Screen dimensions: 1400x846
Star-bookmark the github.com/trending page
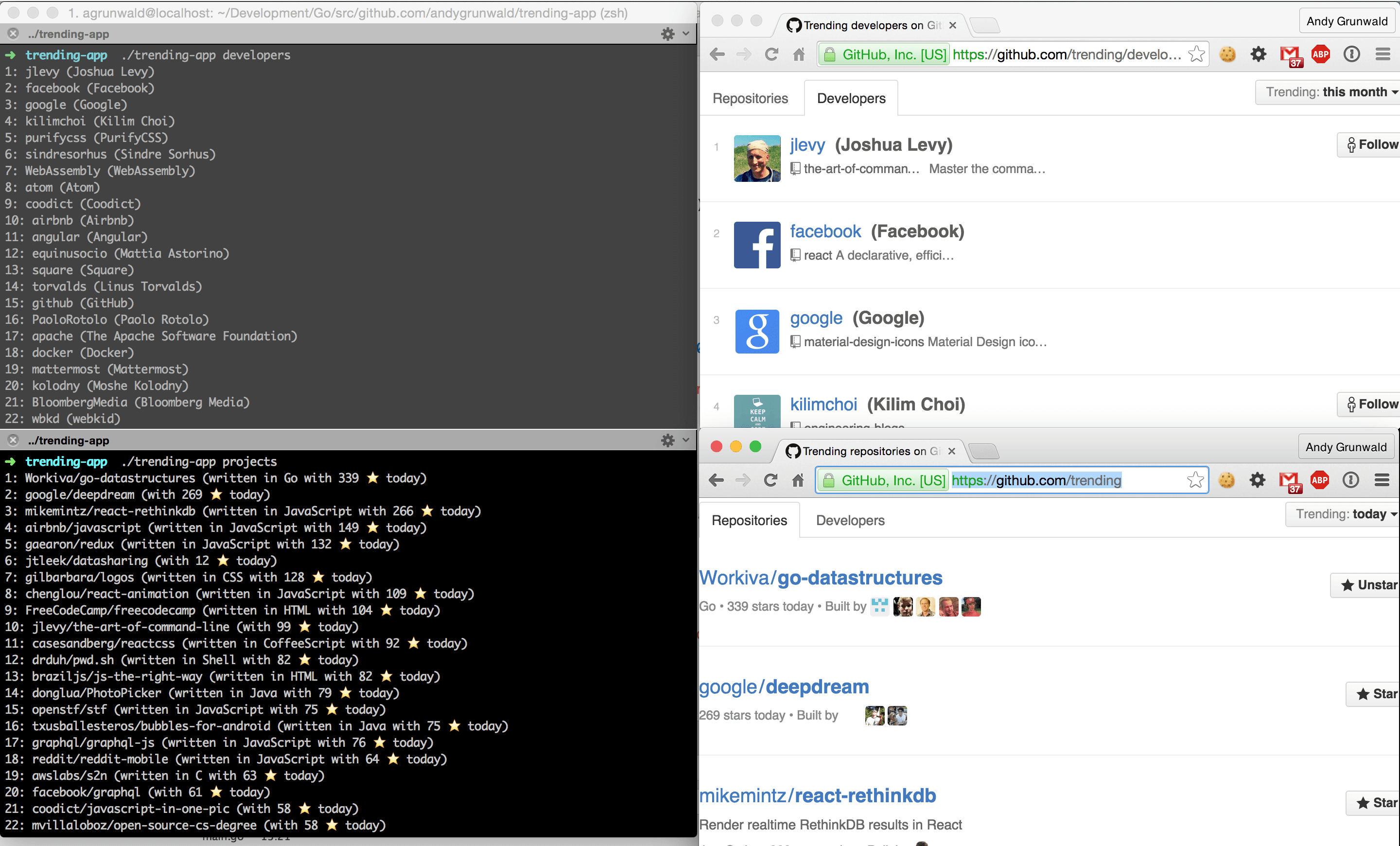point(1195,480)
